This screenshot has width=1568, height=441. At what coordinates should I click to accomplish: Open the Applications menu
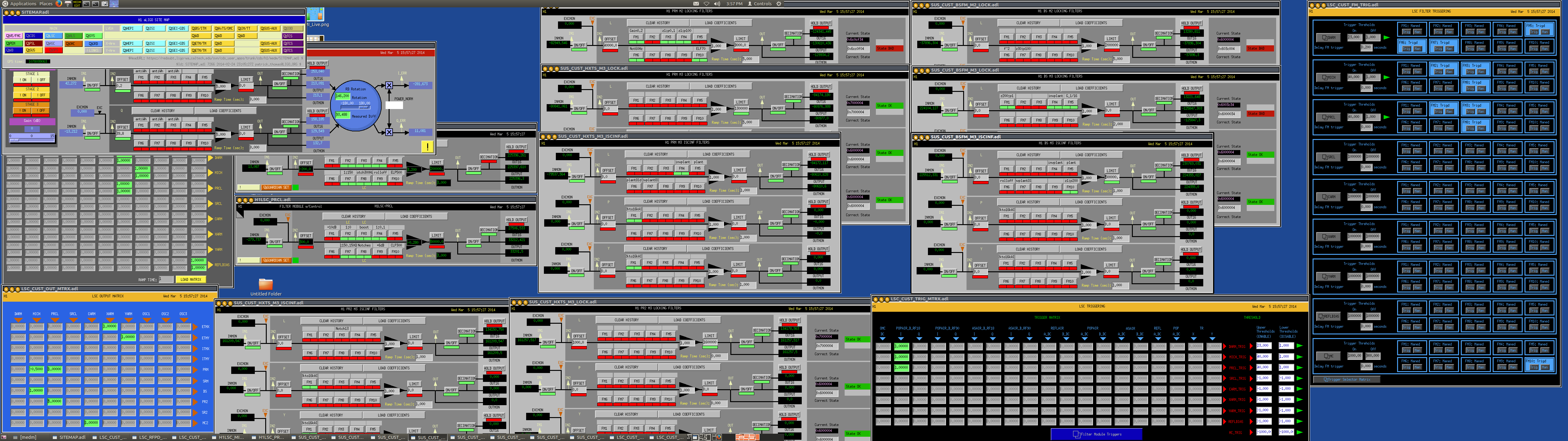point(23,4)
